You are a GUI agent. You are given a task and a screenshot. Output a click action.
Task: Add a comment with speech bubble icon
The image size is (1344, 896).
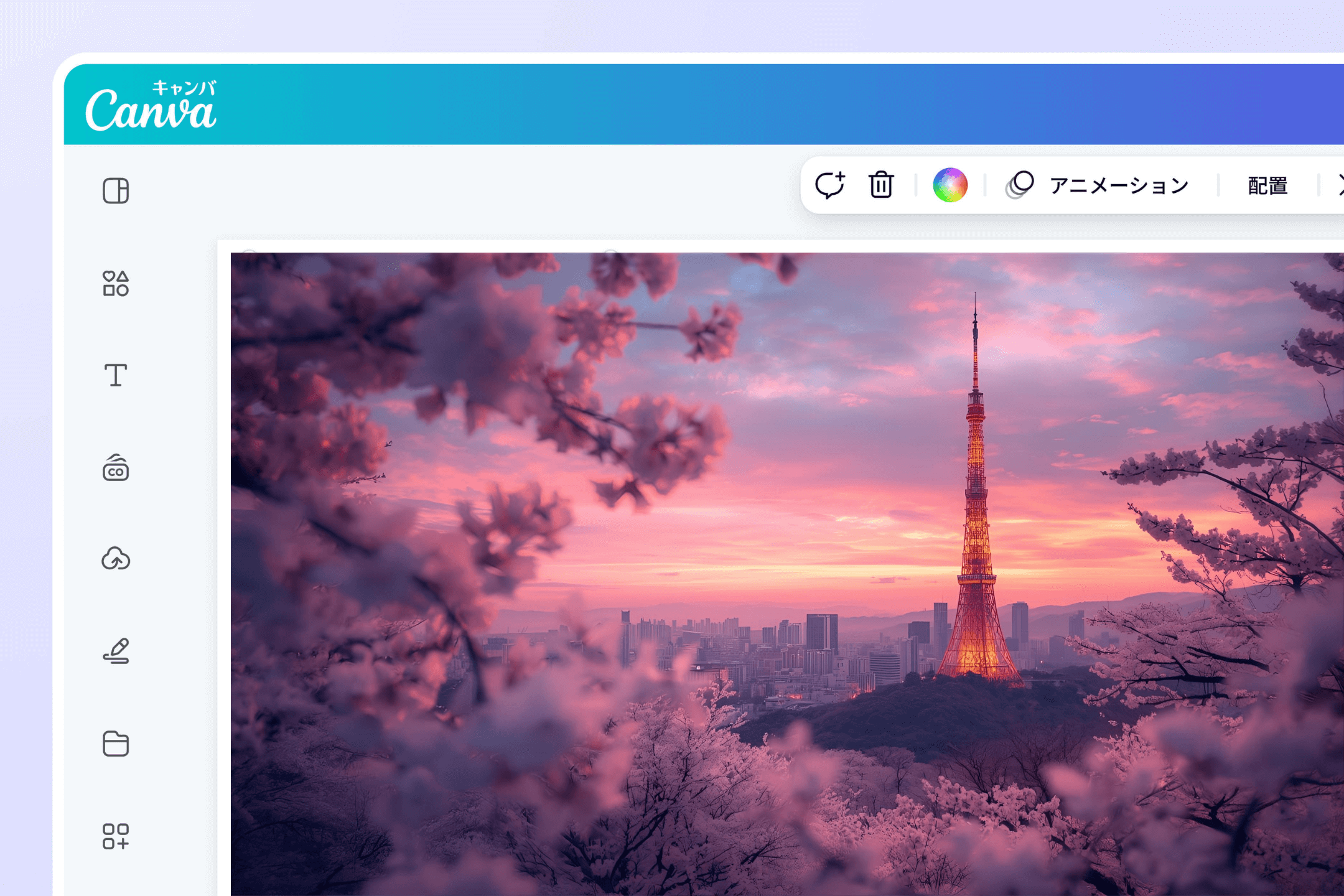[830, 185]
